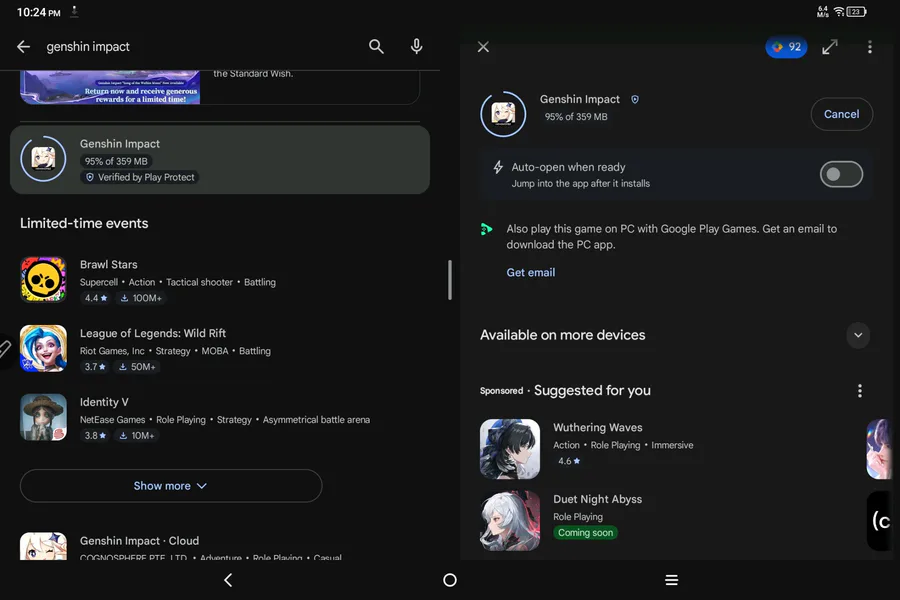The width and height of the screenshot is (900, 600).
Task: Tap the lightning bolt auto-open icon
Action: click(x=498, y=167)
